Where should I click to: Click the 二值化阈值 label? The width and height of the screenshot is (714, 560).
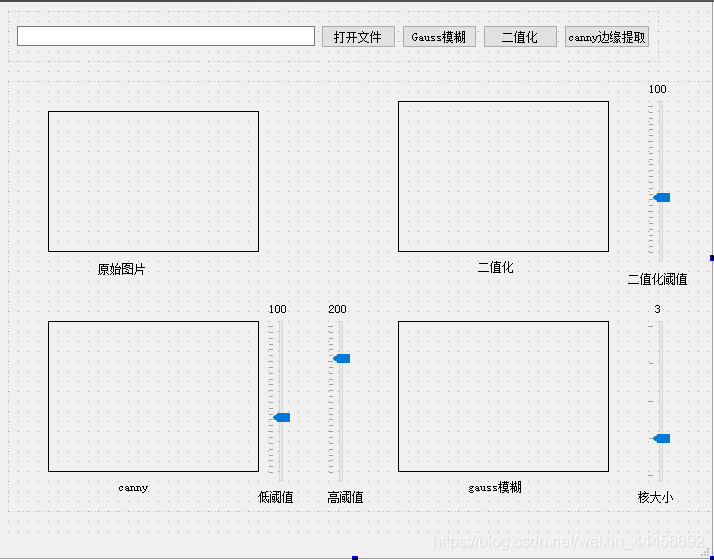click(658, 279)
